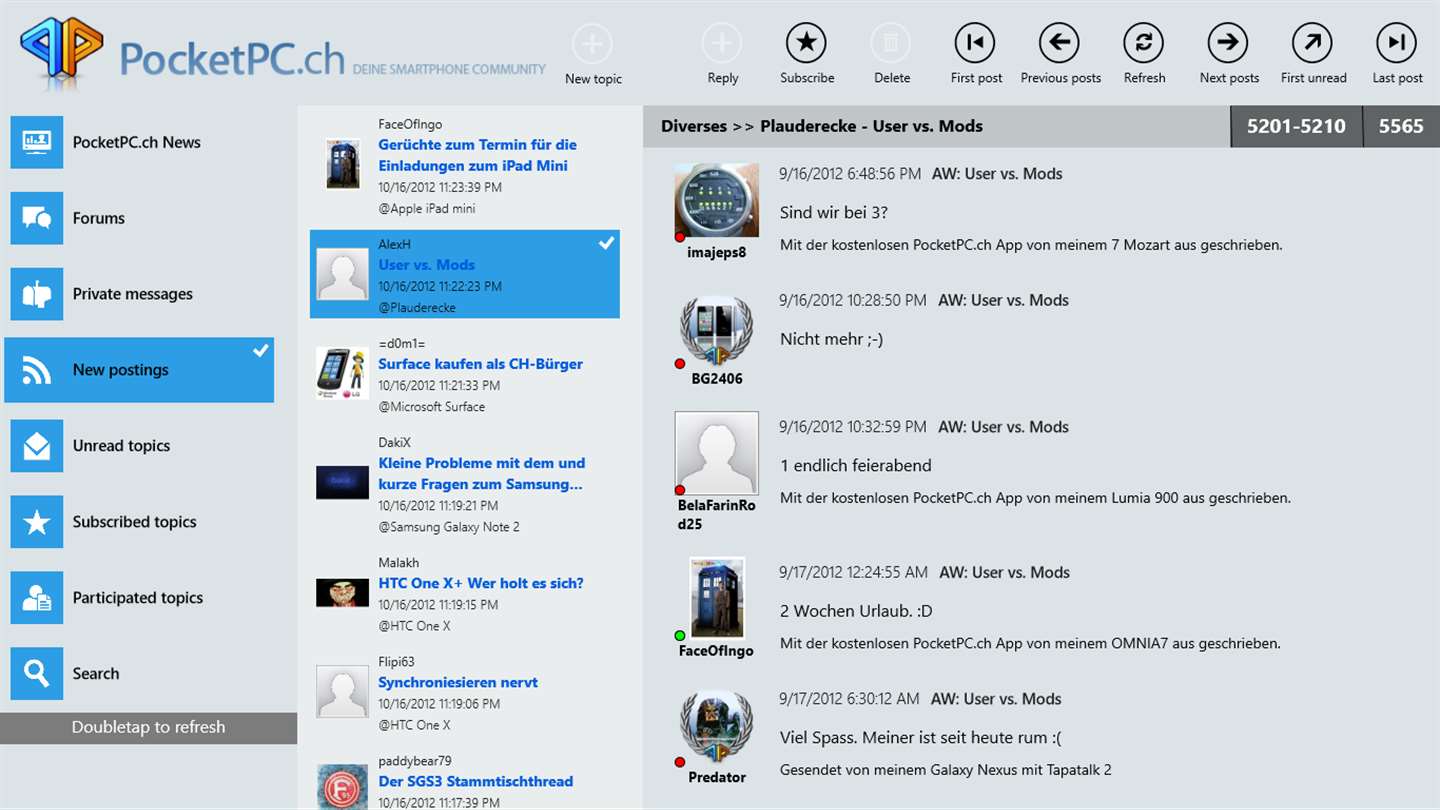1440x810 pixels.
Task: Click Malakh avatar thumbnail in topic list
Action: 342,593
